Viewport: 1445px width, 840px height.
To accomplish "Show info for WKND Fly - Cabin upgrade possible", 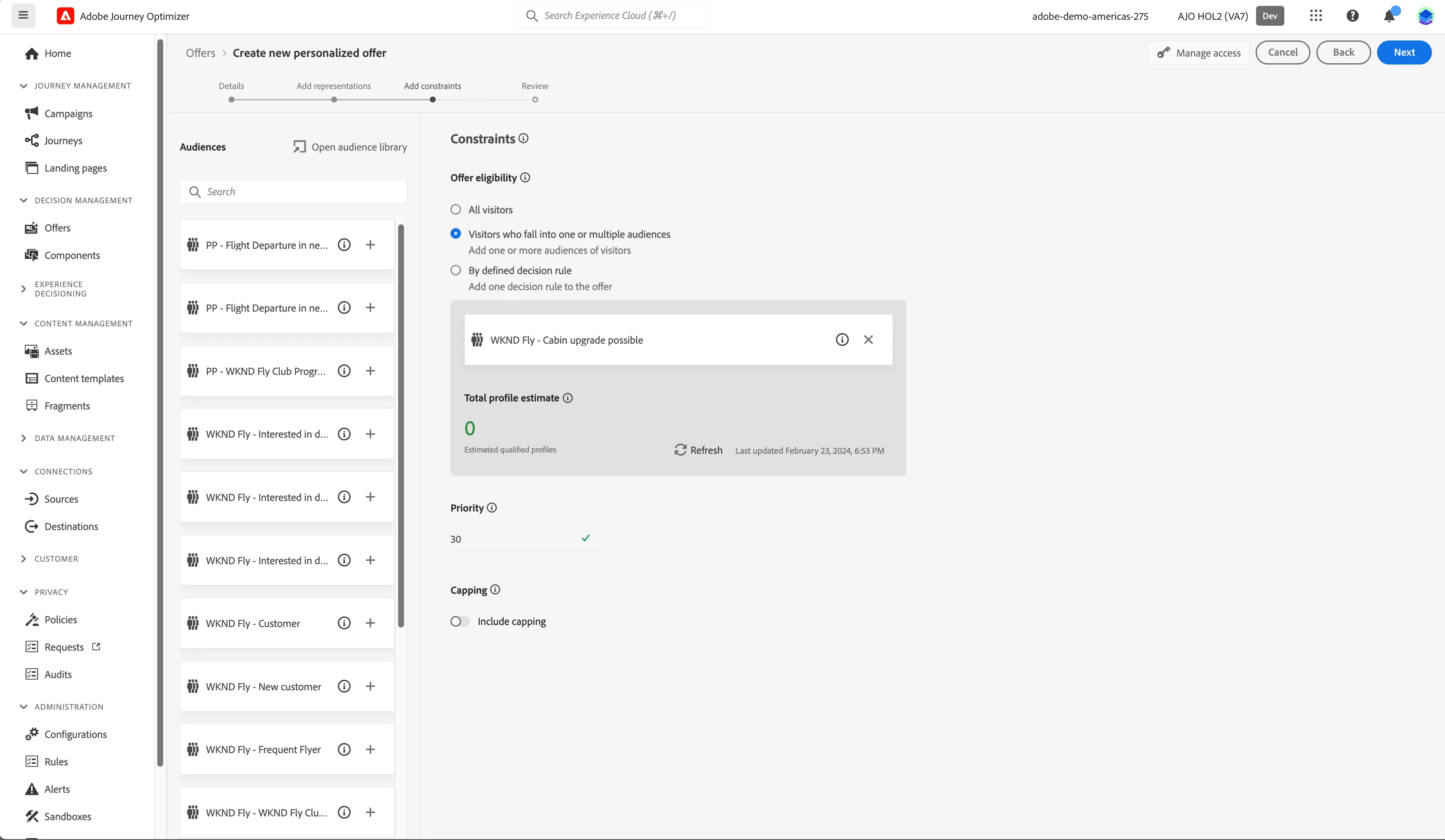I will (842, 339).
